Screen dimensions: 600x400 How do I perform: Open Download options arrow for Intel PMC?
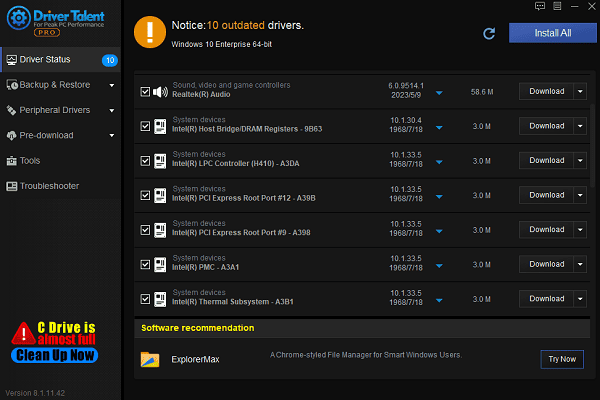pyautogui.click(x=580, y=264)
